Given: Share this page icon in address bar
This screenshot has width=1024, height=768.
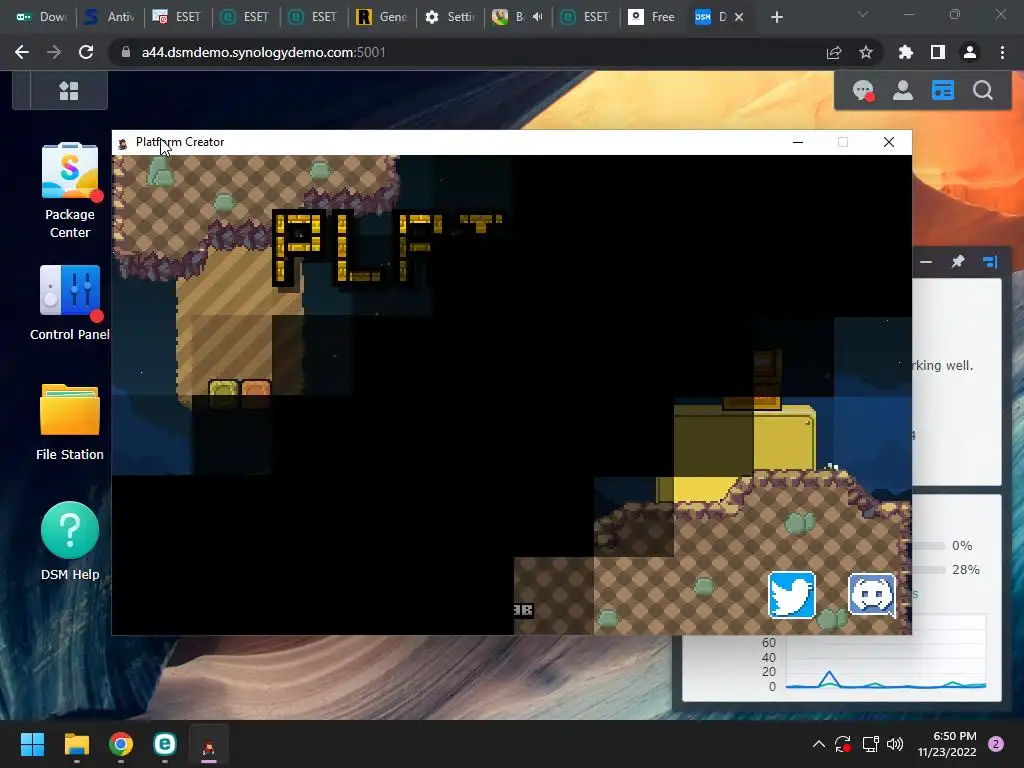Looking at the screenshot, I should (834, 52).
